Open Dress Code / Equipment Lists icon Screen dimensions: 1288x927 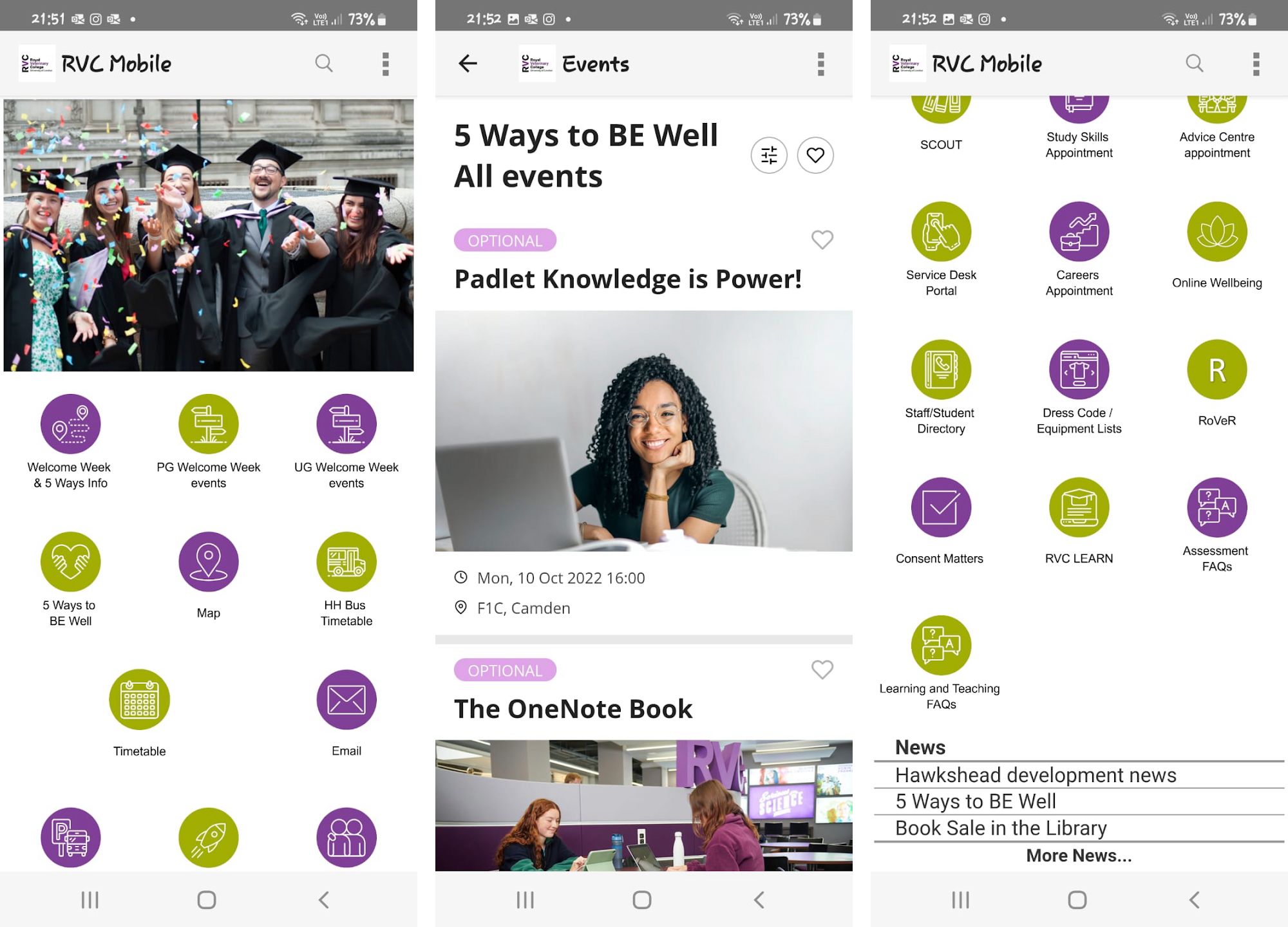pyautogui.click(x=1079, y=370)
